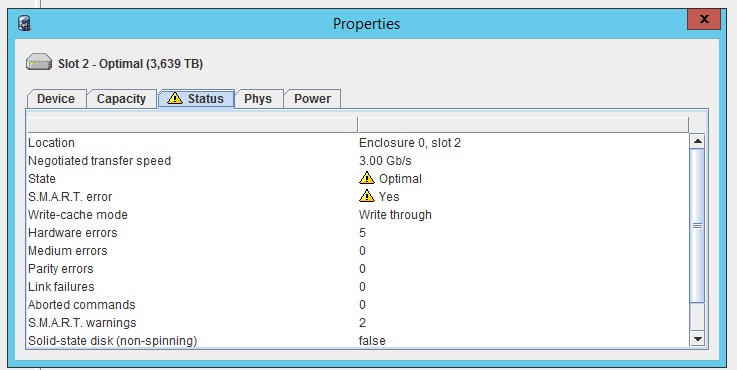Select the Status tab
Image resolution: width=737 pixels, height=370 pixels.
196,98
